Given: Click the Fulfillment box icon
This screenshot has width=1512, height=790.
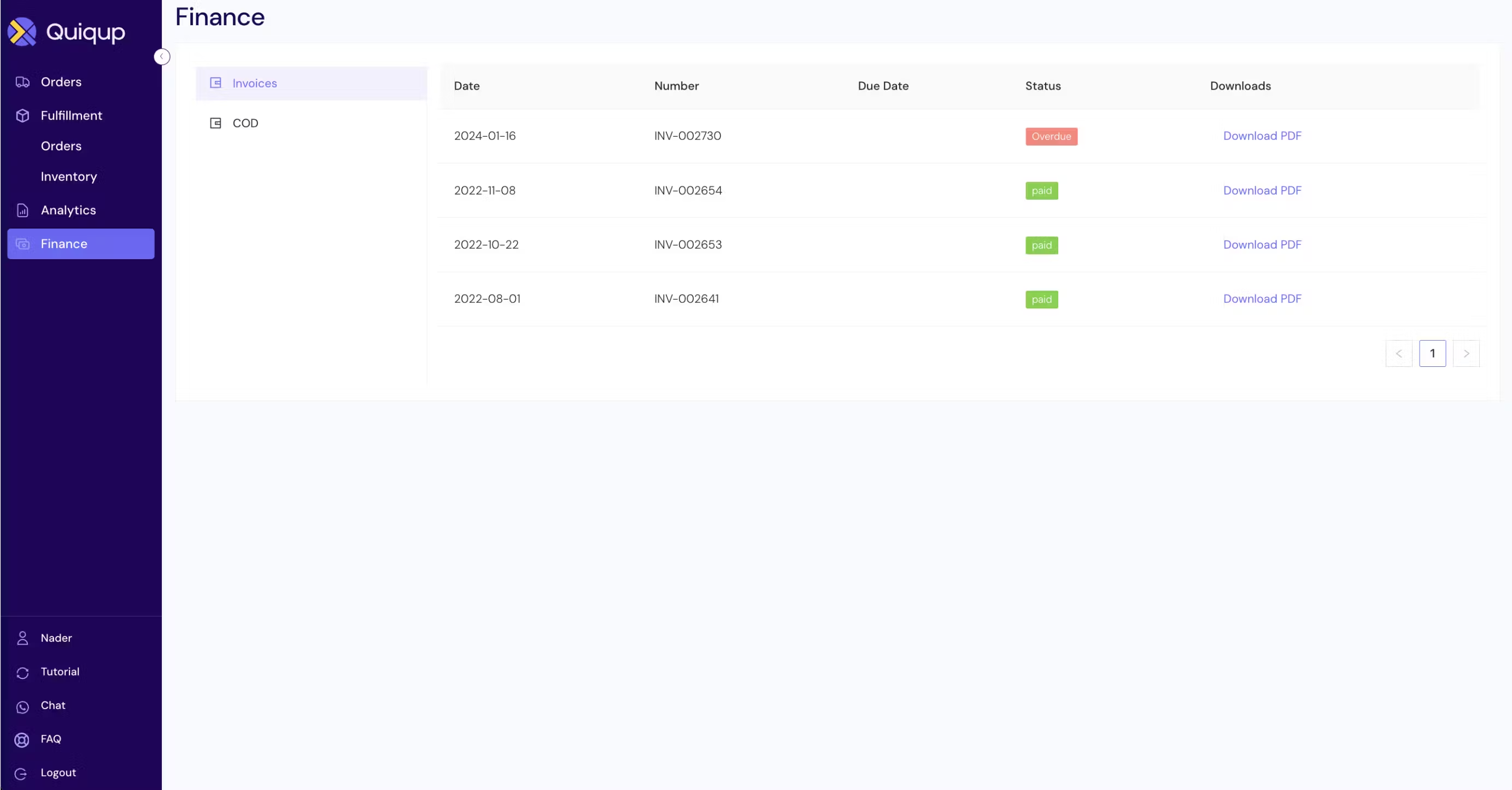Looking at the screenshot, I should 22,115.
